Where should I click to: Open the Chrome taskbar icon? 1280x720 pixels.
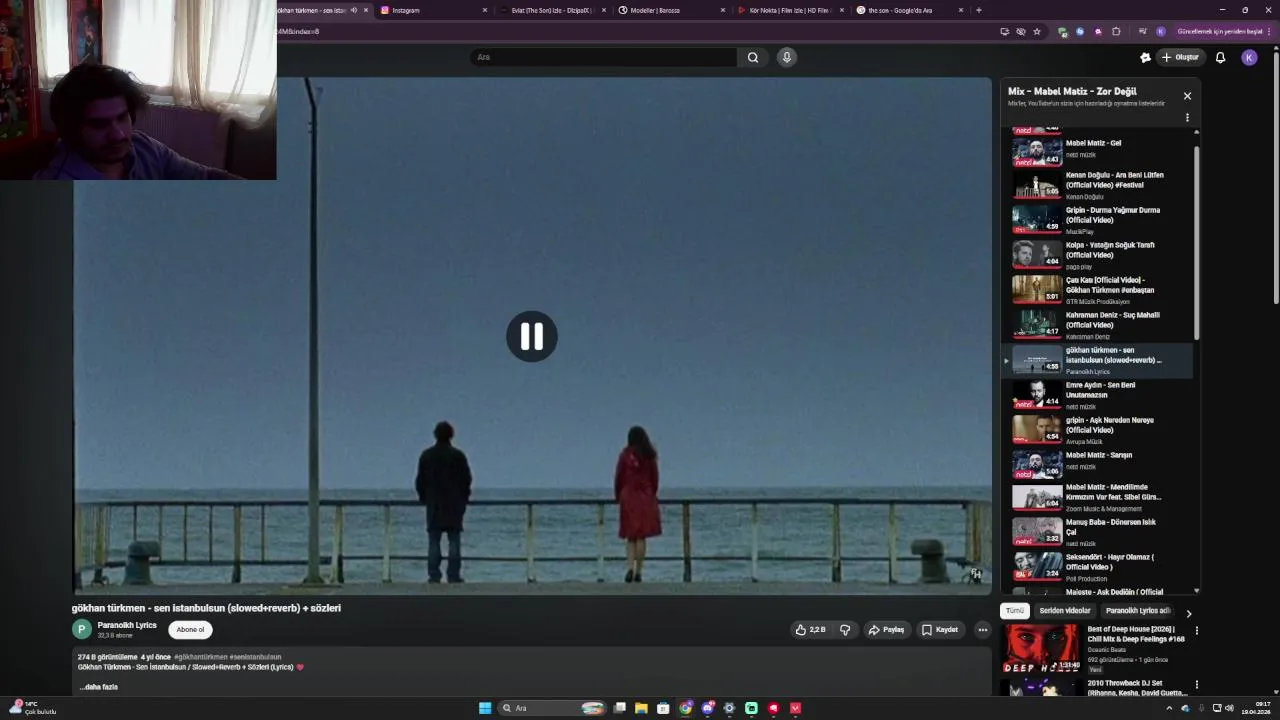tap(685, 708)
